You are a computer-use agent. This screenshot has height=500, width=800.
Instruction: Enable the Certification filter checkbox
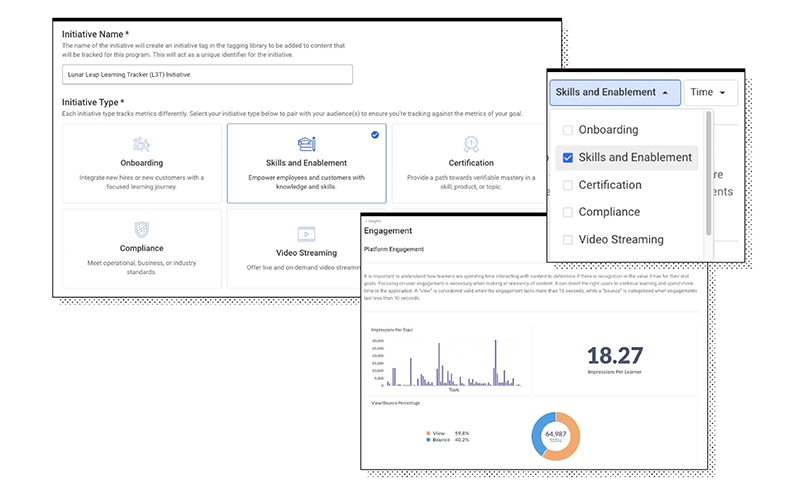[x=568, y=185]
